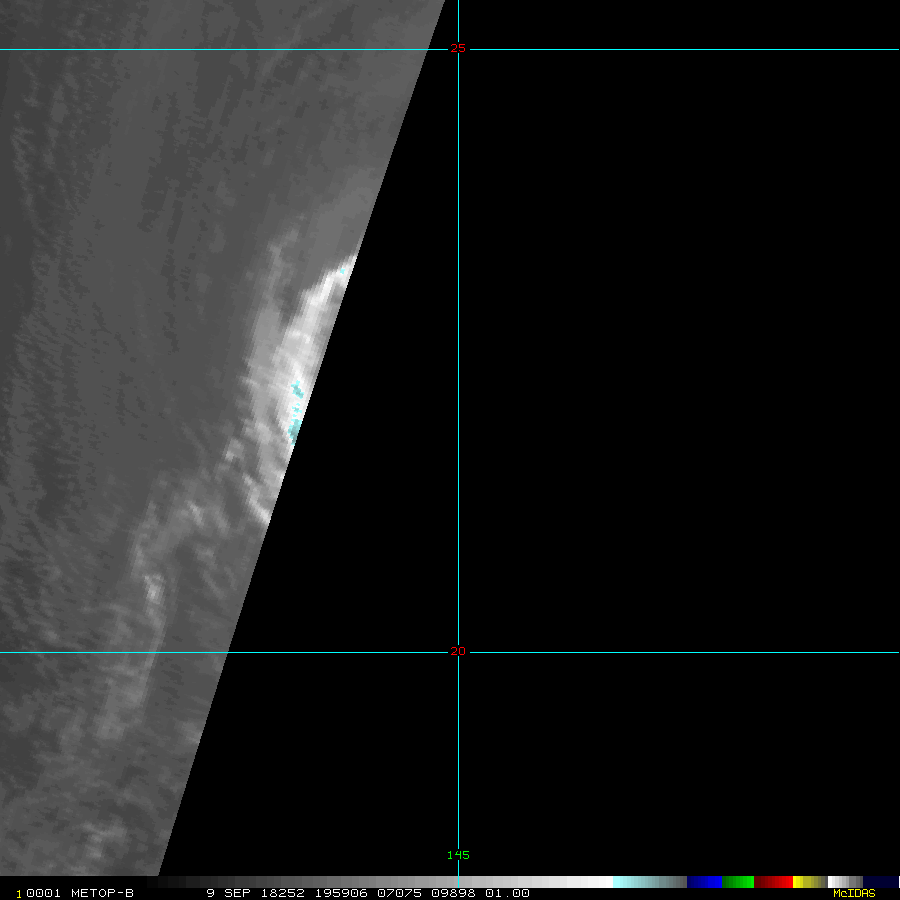Pick the green segment of color bar

coord(738,882)
